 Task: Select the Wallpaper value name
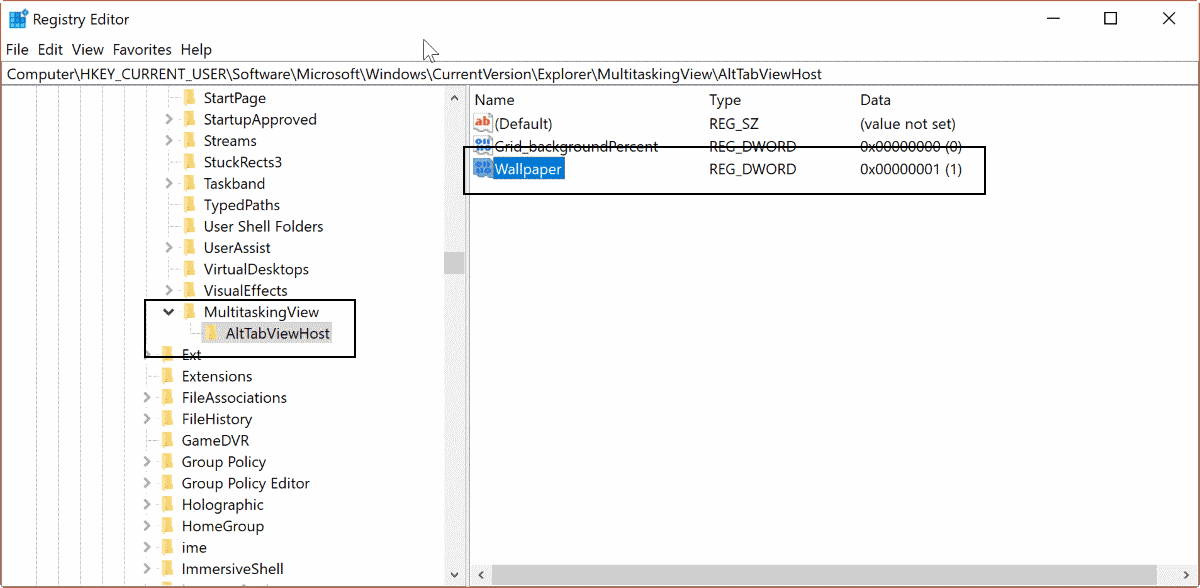[529, 169]
